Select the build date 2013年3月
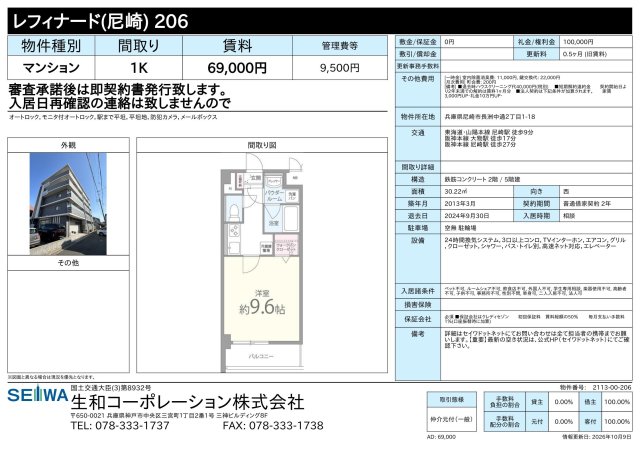Screen dimensions: 640x452 460,203
